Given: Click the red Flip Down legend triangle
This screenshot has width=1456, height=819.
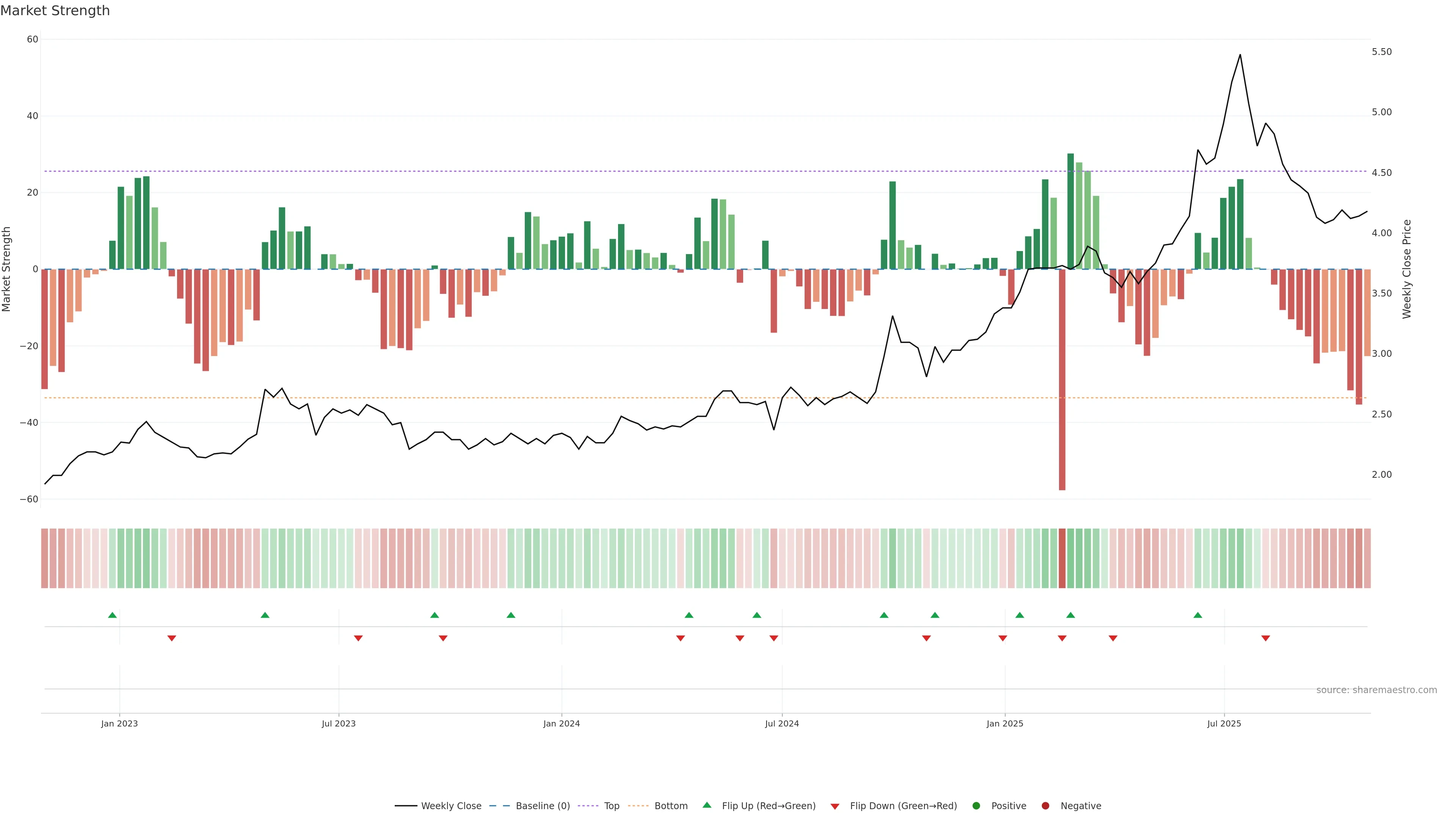Looking at the screenshot, I should (x=835, y=806).
